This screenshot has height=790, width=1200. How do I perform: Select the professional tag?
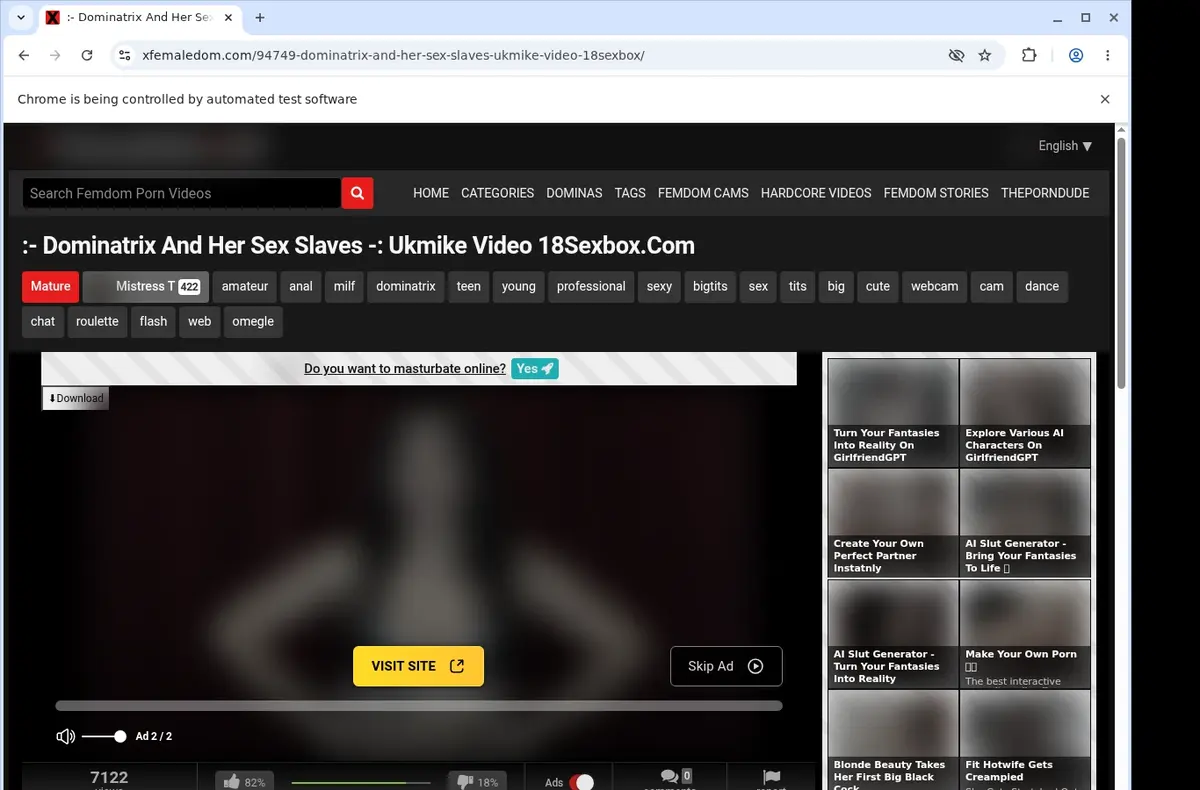coord(591,286)
